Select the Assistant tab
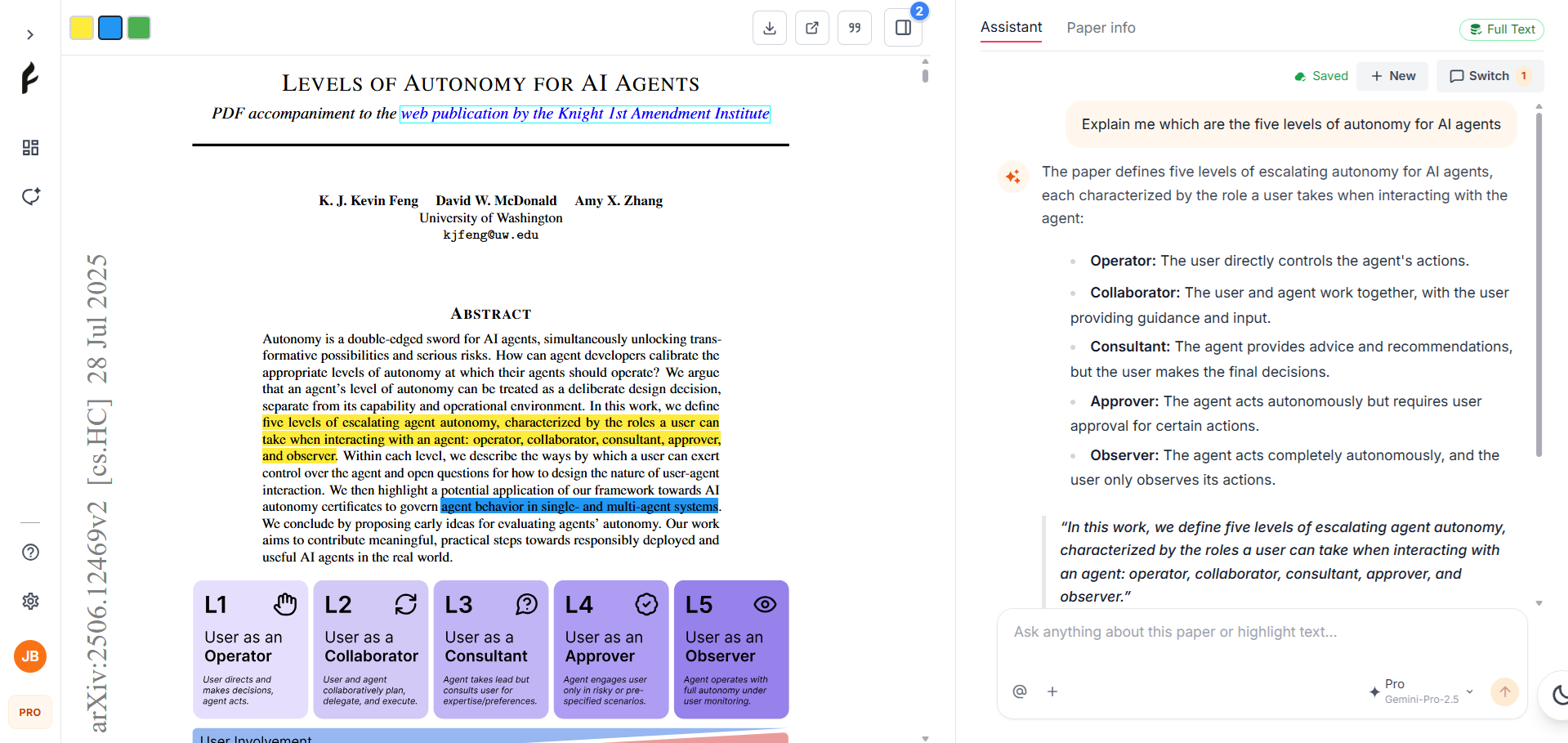Viewport: 1568px width, 743px height. (1010, 27)
